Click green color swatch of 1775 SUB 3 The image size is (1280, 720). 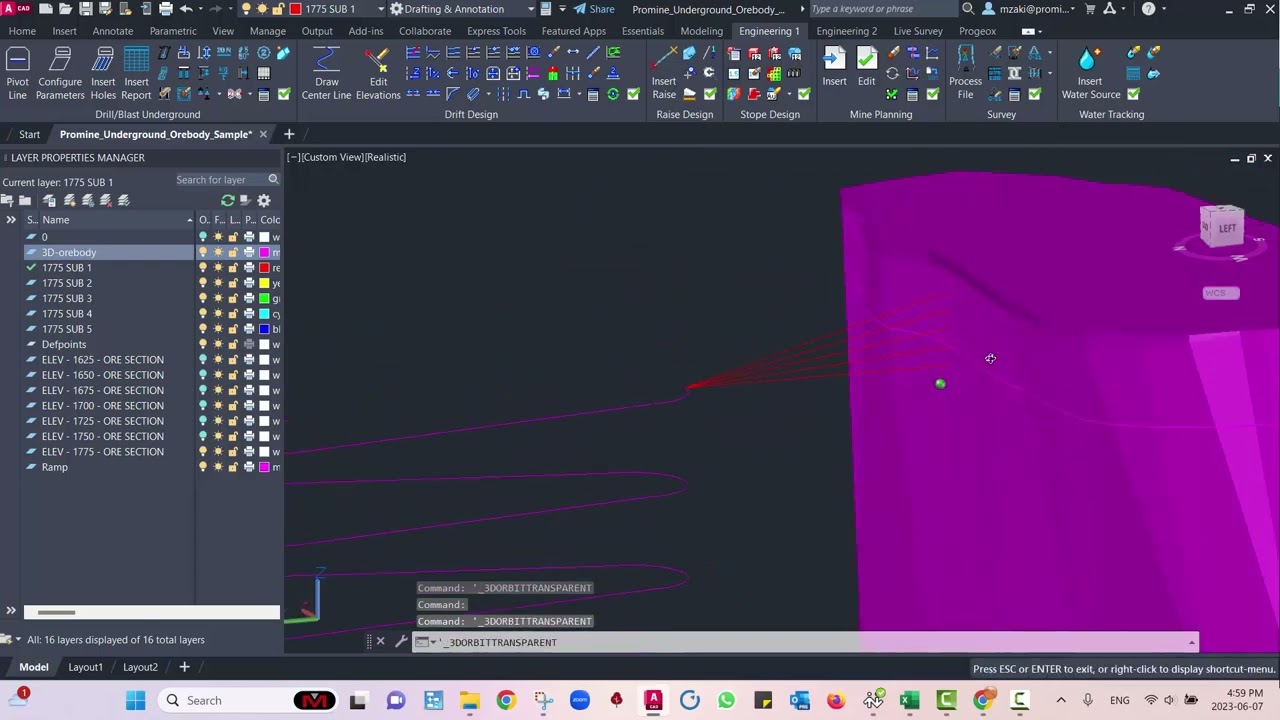point(264,298)
